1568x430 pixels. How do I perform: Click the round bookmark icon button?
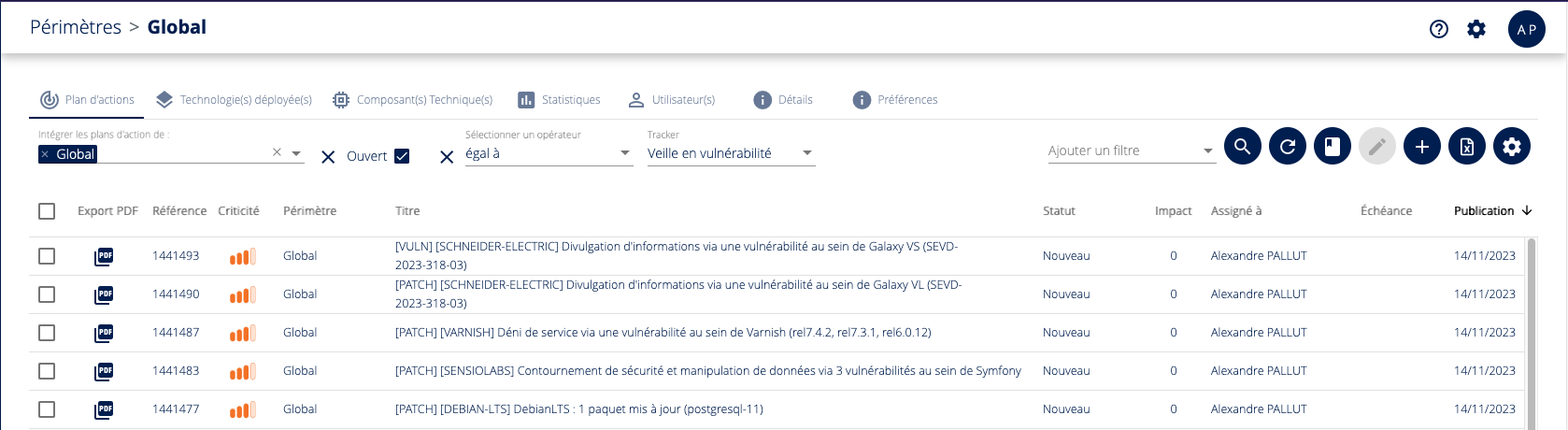1332,147
